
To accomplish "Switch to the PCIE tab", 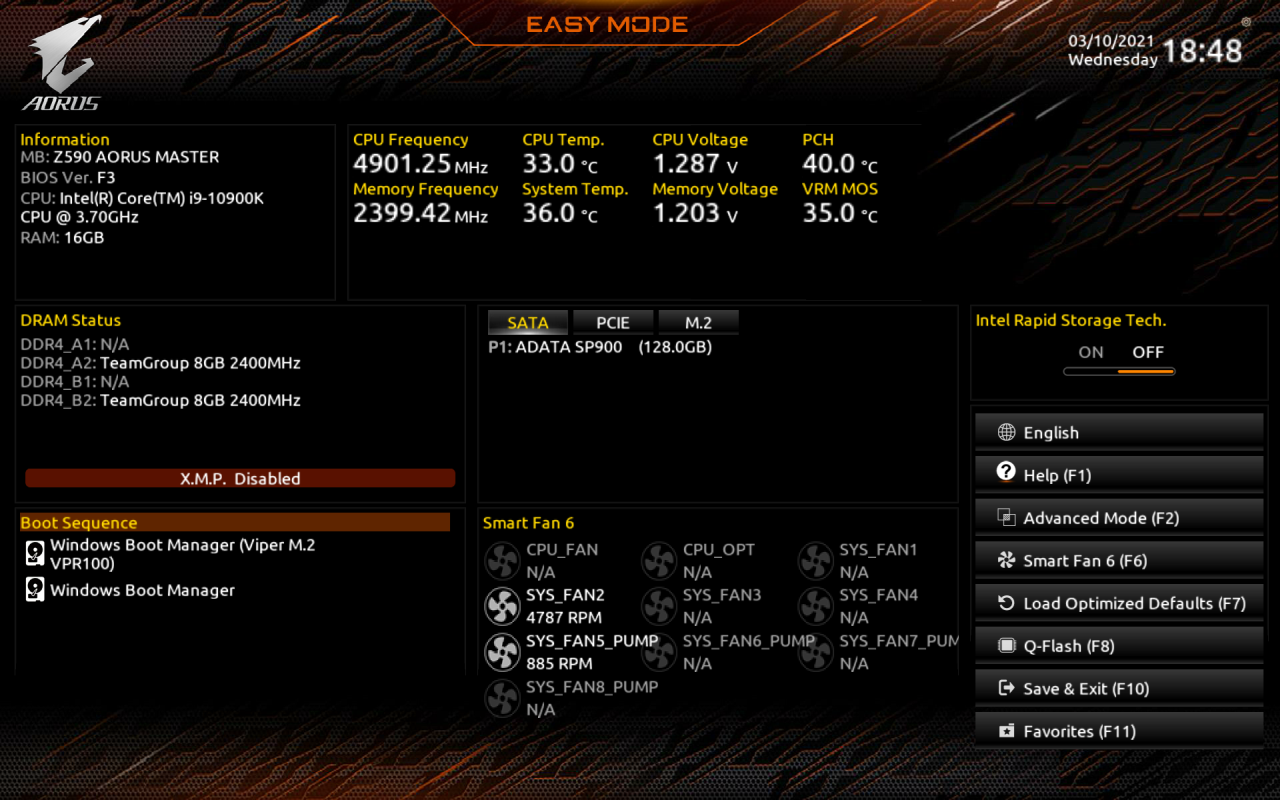I will tap(613, 322).
